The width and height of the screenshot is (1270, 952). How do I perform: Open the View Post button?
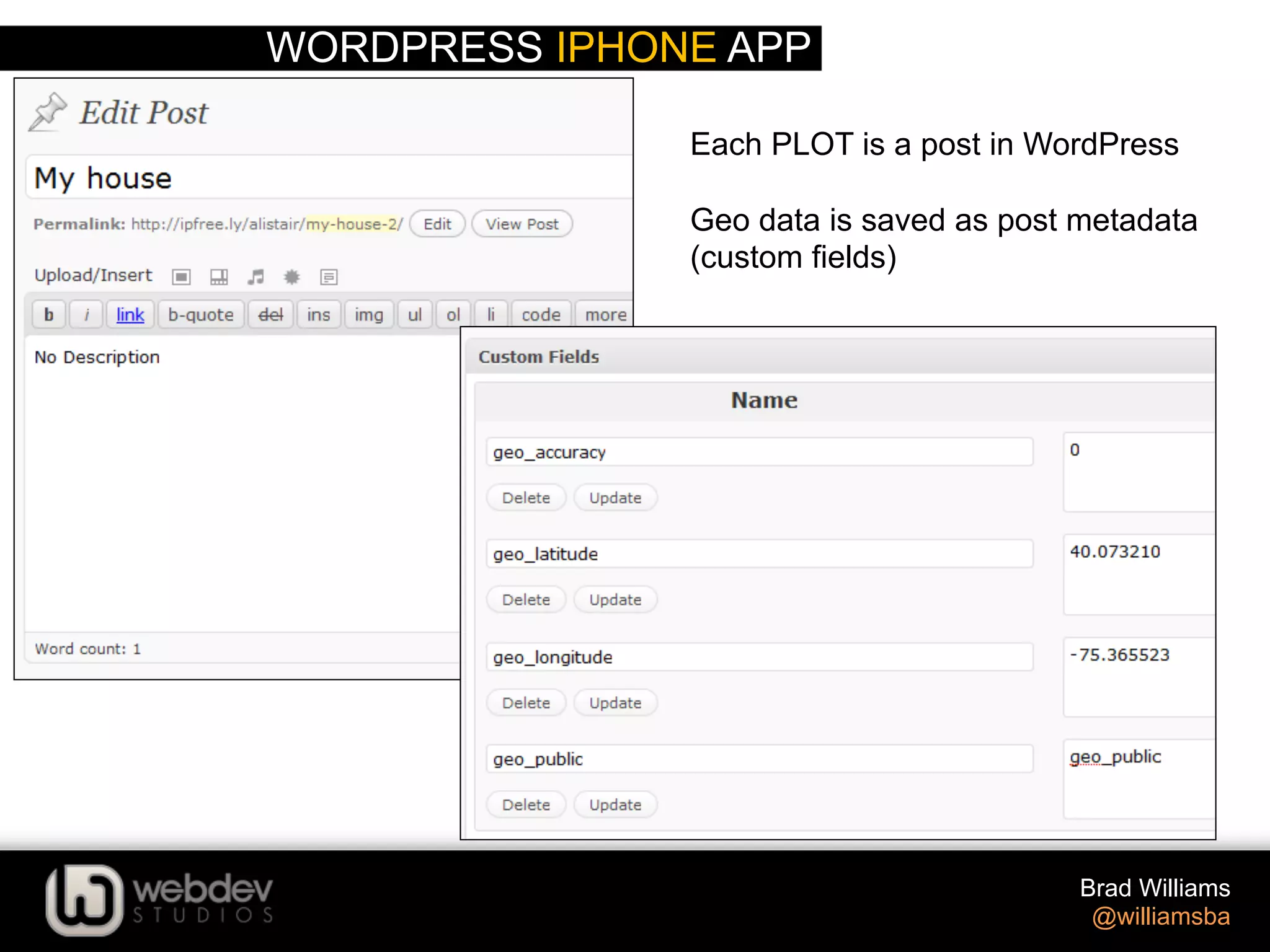(x=522, y=224)
